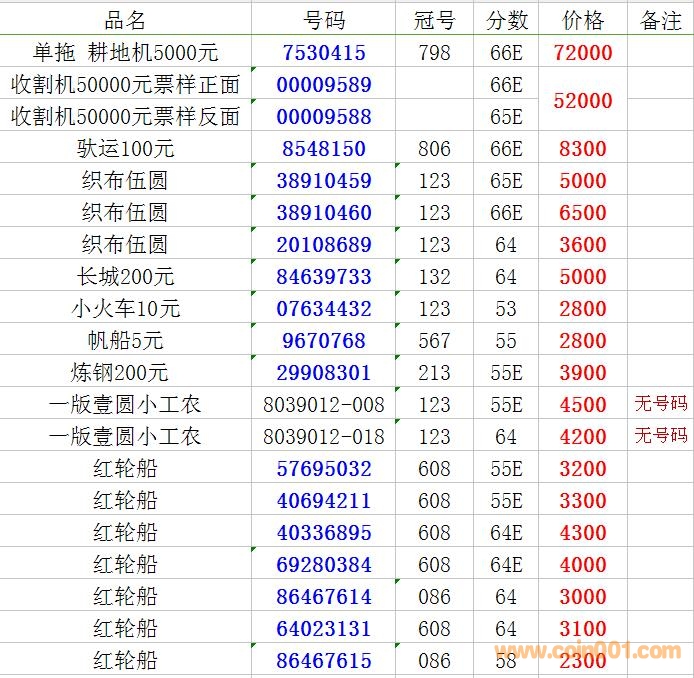Viewport: 694px width, 678px height.
Task: Select serial number 69280384 cell
Action: (324, 565)
